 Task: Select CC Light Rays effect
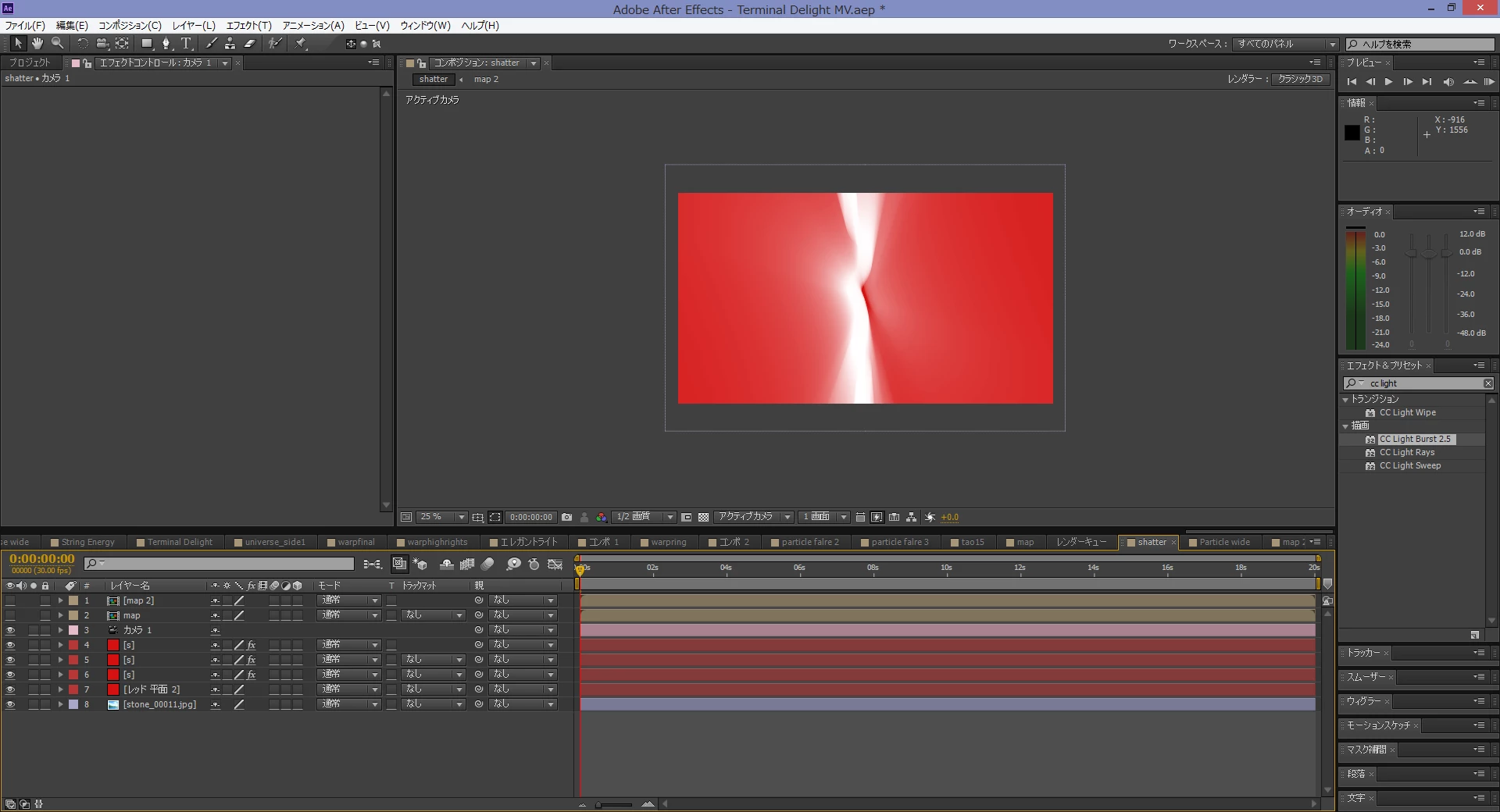(1406, 452)
